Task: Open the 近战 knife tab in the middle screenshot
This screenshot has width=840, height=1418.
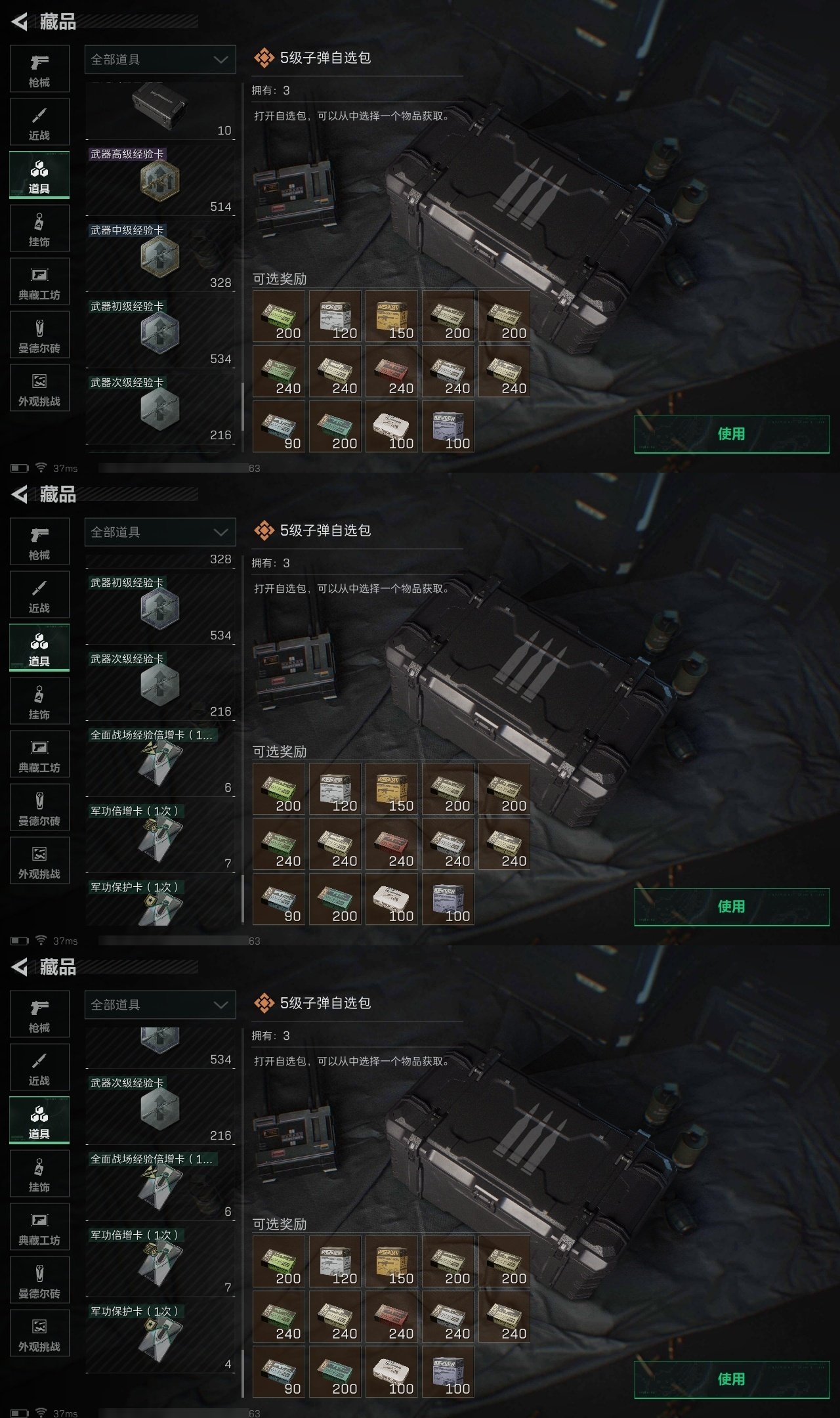Action: point(39,595)
